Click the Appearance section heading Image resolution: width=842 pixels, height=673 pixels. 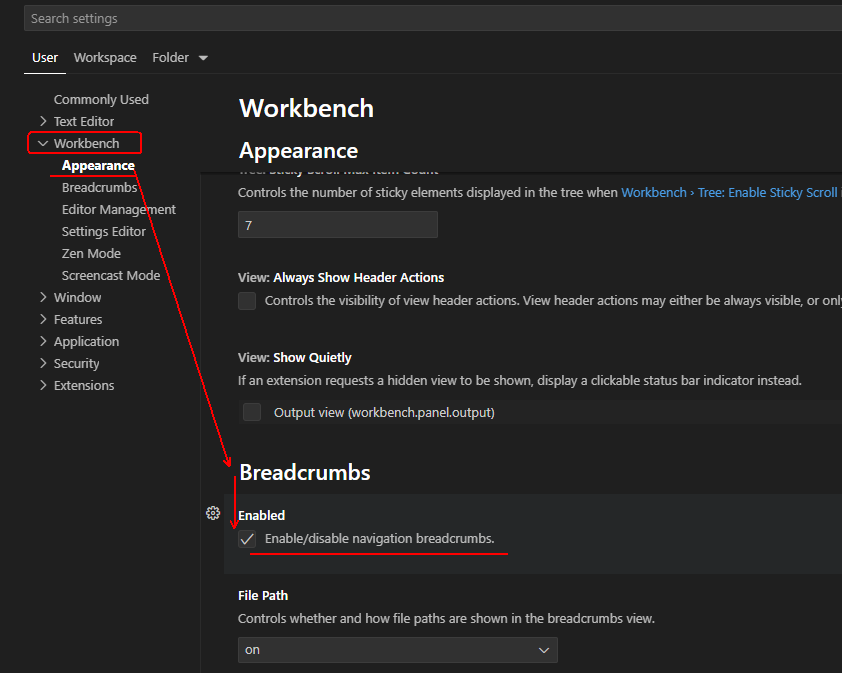tap(299, 150)
